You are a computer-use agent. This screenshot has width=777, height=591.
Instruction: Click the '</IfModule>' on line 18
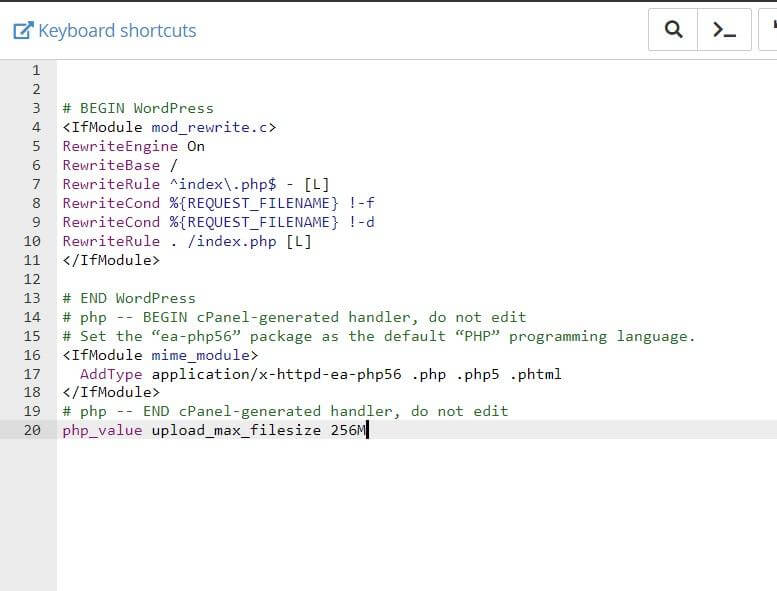coord(111,392)
